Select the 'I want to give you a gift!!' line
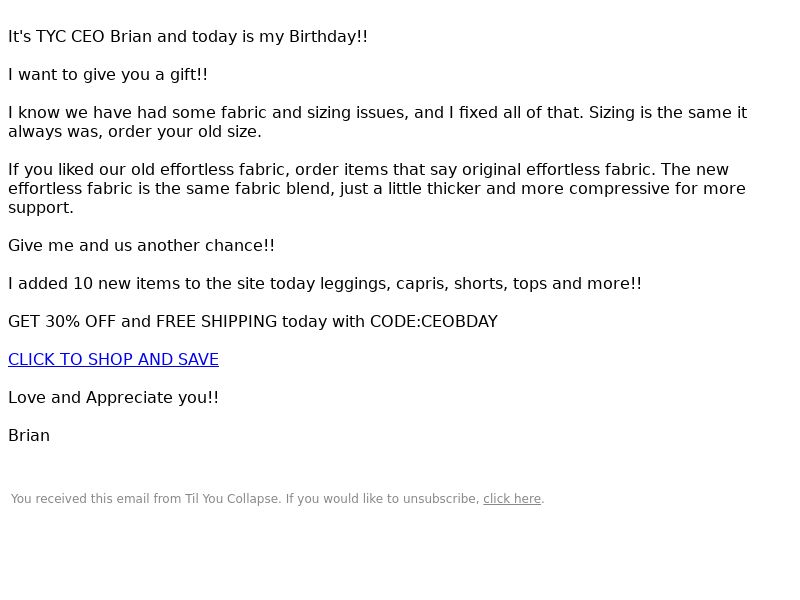 coord(108,74)
